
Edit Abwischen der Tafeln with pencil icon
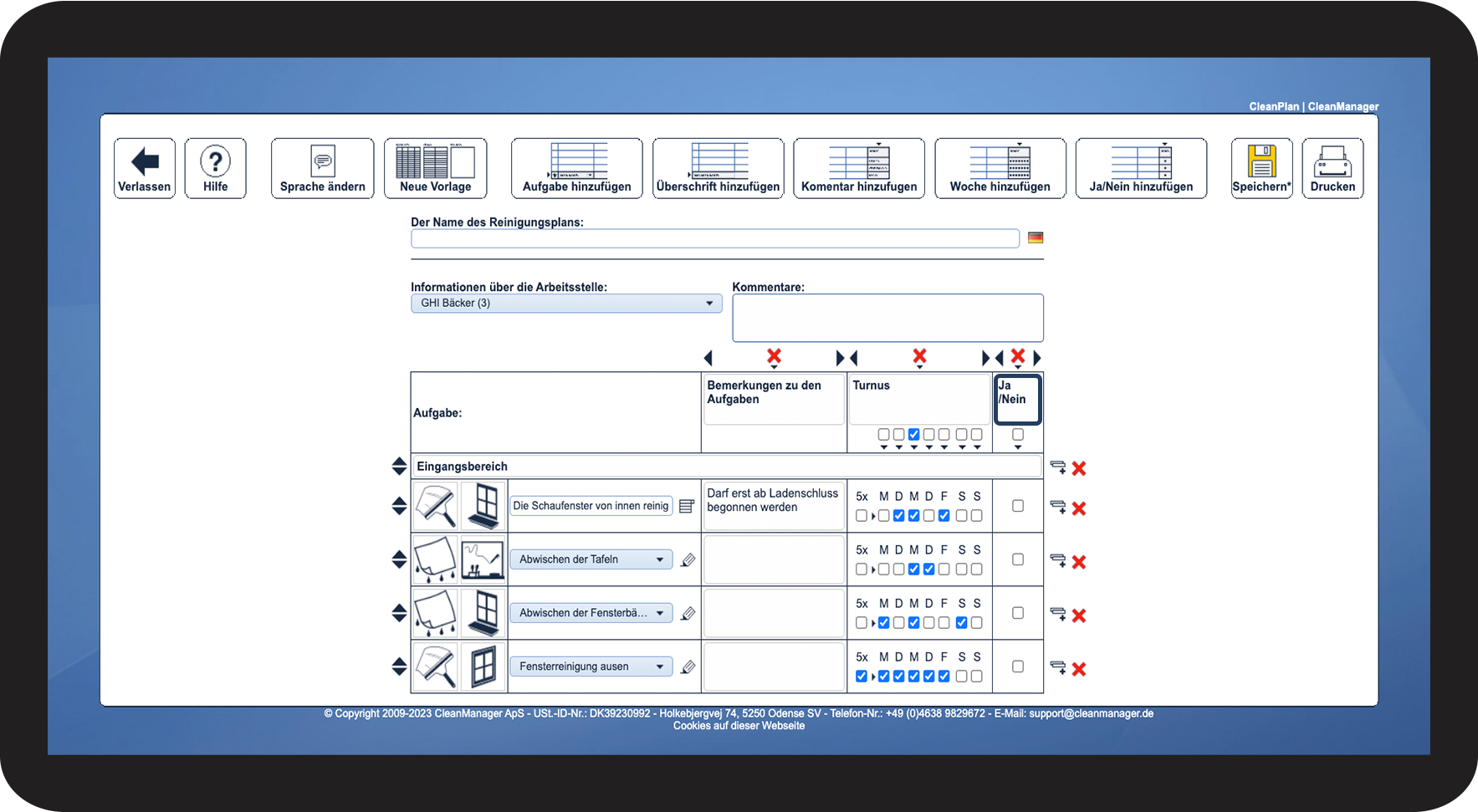click(688, 559)
